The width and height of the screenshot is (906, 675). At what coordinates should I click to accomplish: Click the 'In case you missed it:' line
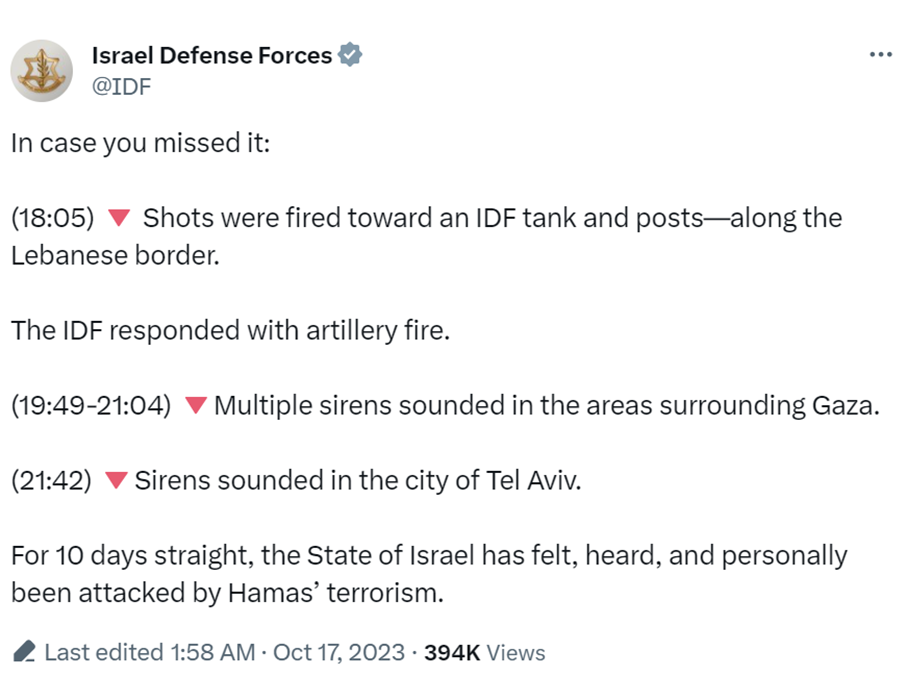pyautogui.click(x=141, y=143)
